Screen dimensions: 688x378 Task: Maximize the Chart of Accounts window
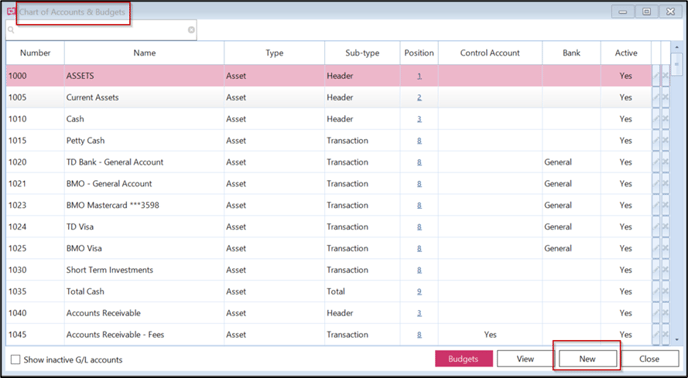646,12
